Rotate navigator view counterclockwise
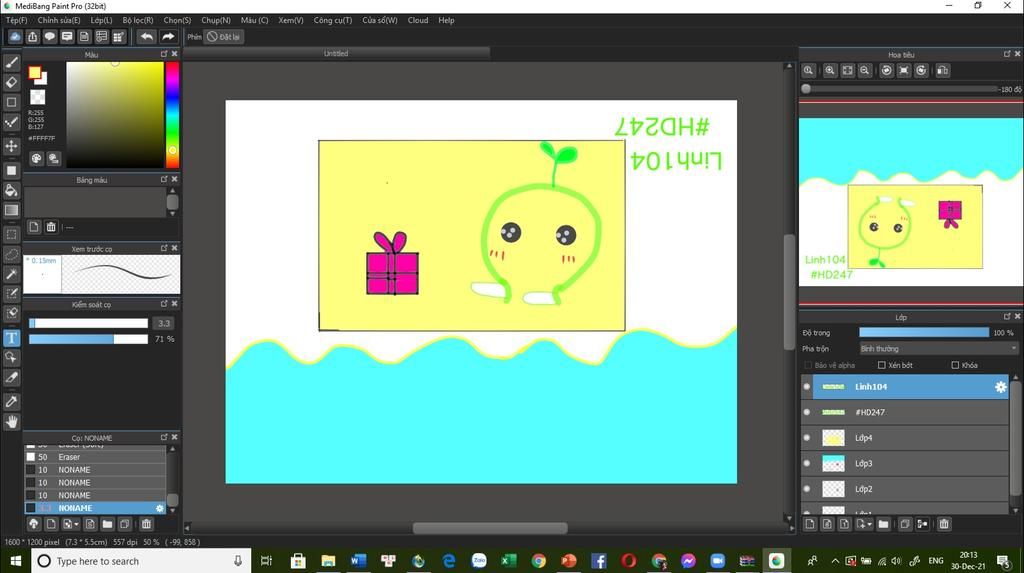Screen dimensions: 1024x573 [x=886, y=71]
